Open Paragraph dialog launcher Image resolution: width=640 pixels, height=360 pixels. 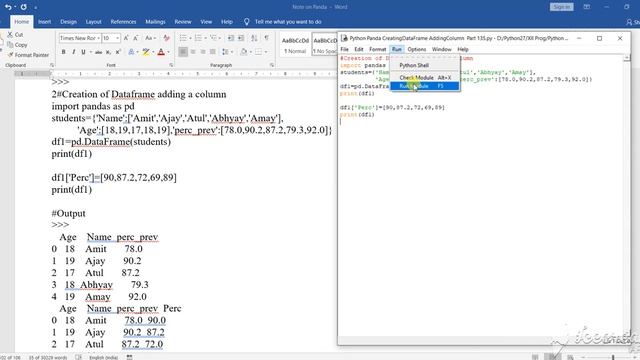(x=271, y=65)
